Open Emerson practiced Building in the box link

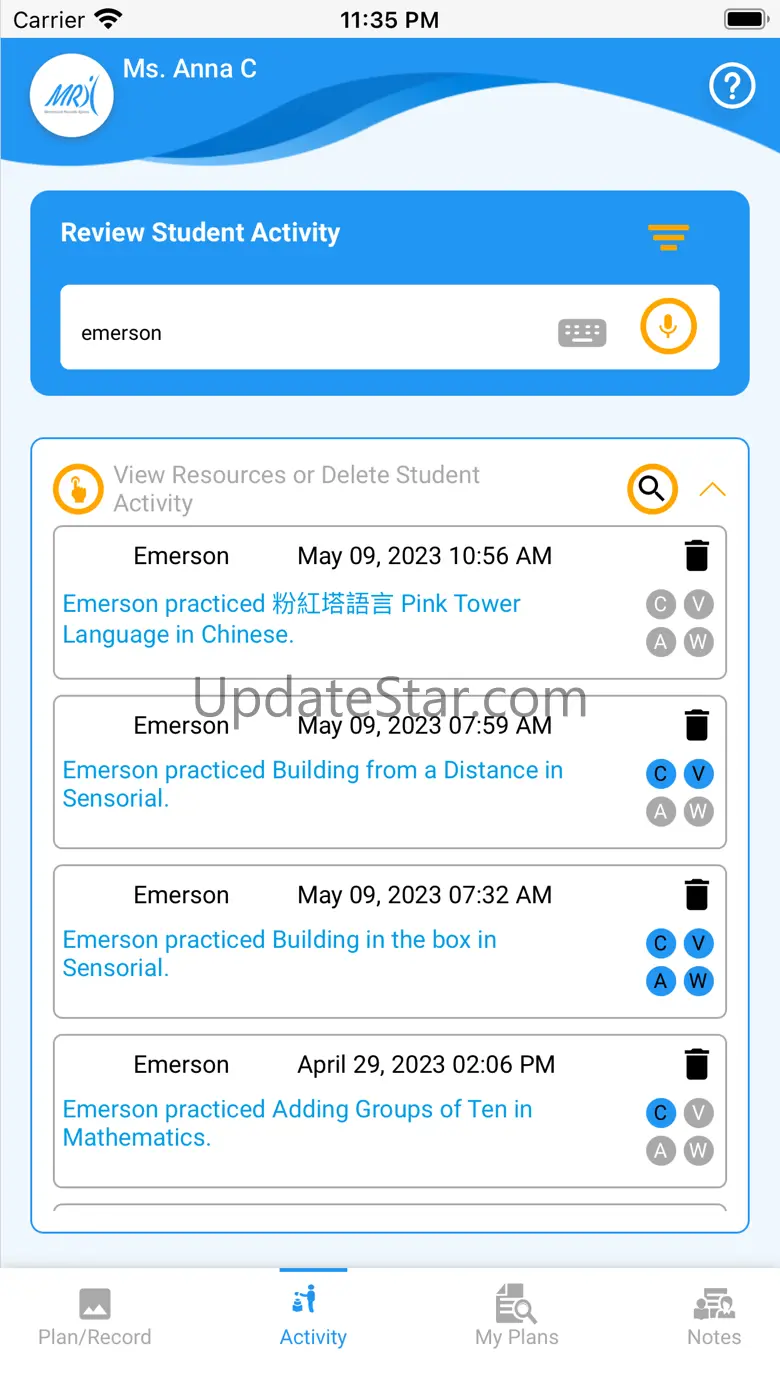pyautogui.click(x=280, y=954)
